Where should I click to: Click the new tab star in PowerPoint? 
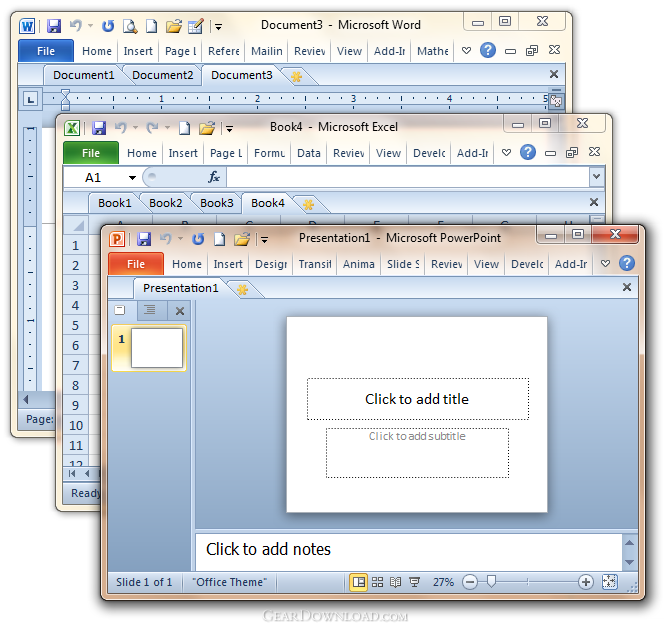(x=242, y=290)
